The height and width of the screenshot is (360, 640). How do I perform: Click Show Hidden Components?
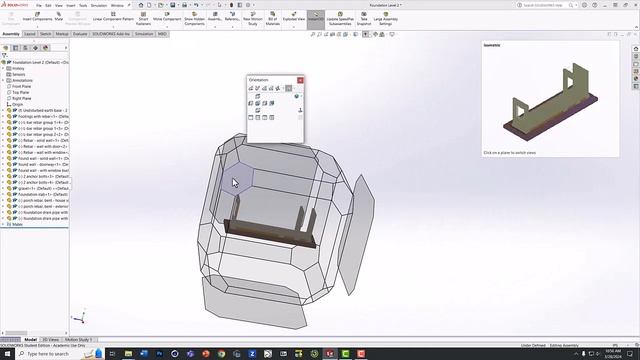(x=194, y=19)
